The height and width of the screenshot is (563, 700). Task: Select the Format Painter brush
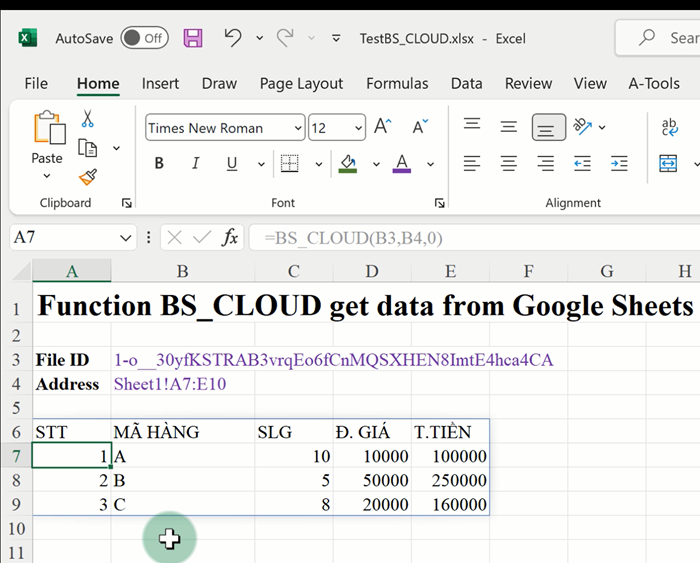tap(88, 177)
